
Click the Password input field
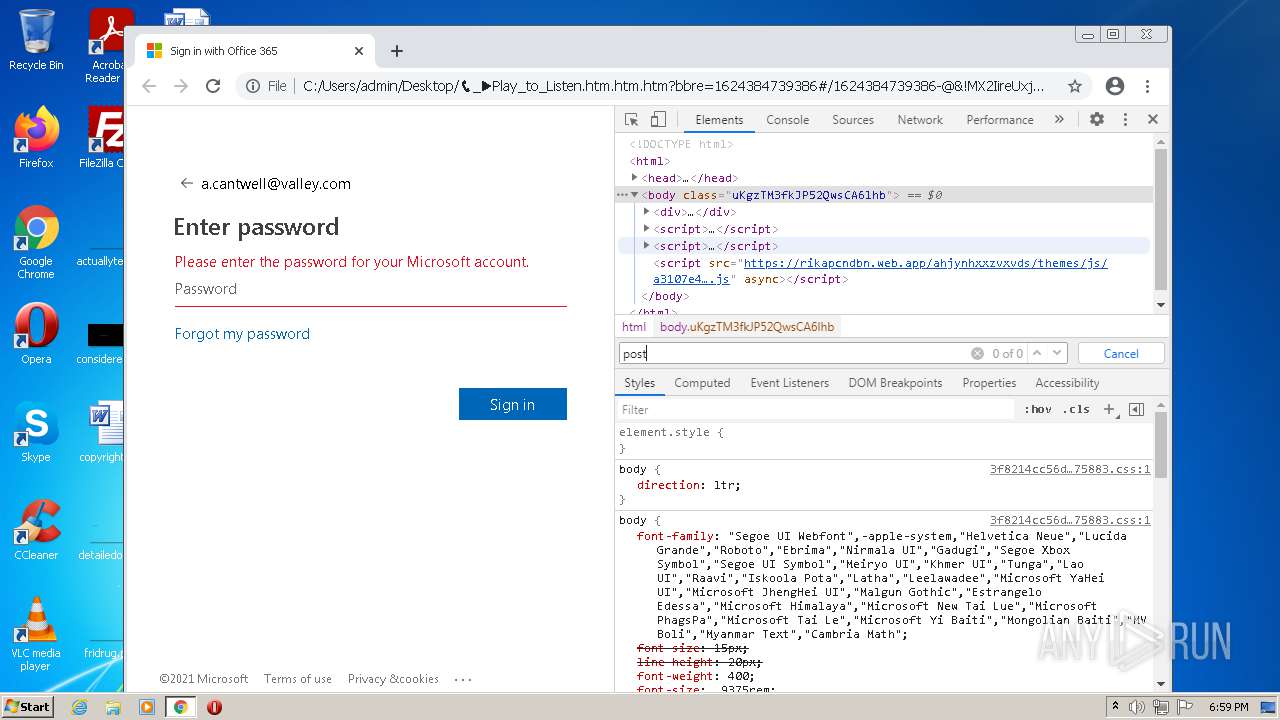click(370, 289)
